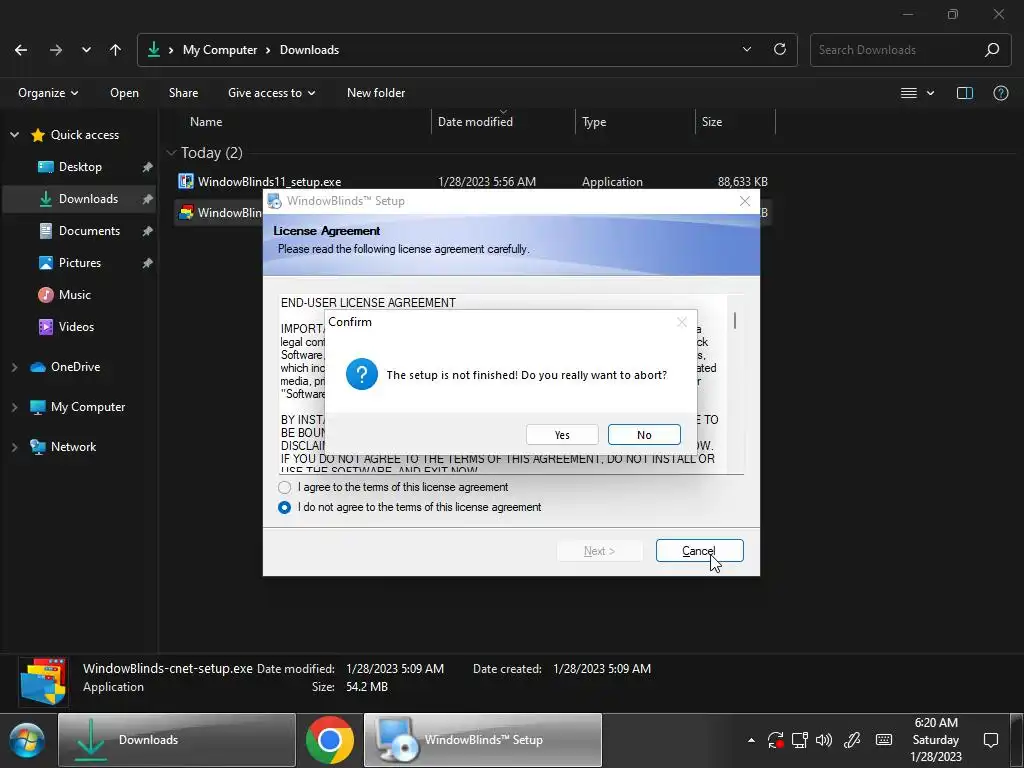Click No in the Confirm dialog
This screenshot has height=768, width=1024.
(x=644, y=435)
